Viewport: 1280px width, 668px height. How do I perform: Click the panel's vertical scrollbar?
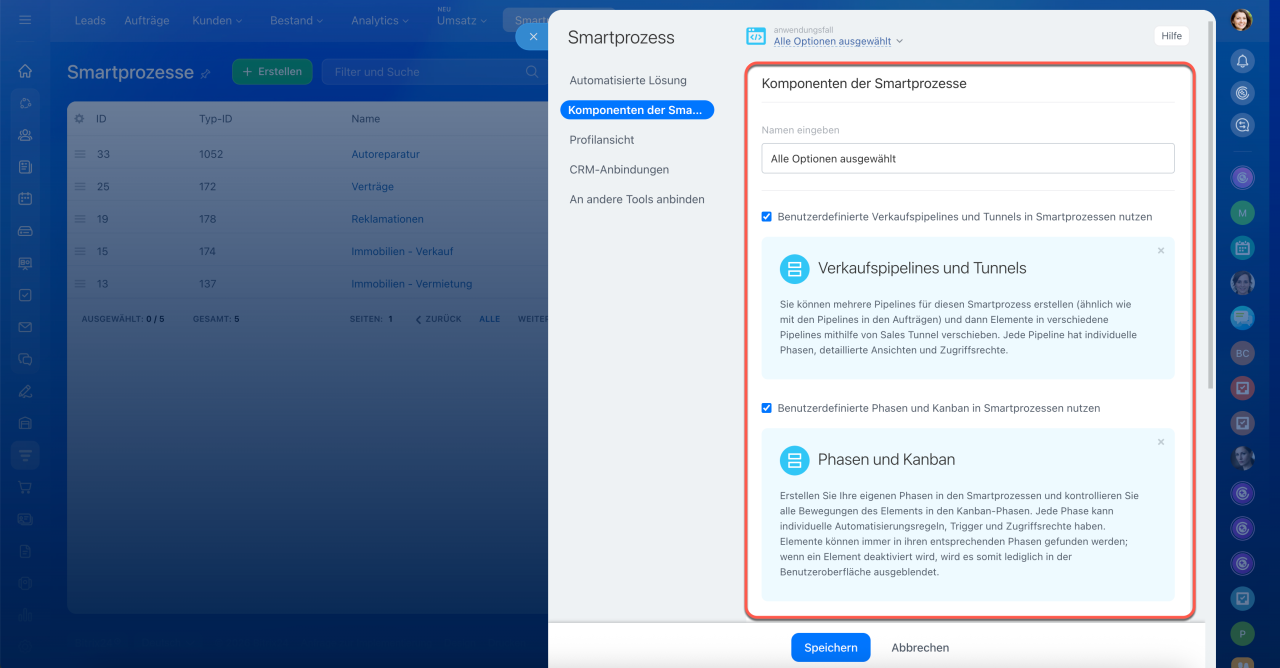[1211, 200]
